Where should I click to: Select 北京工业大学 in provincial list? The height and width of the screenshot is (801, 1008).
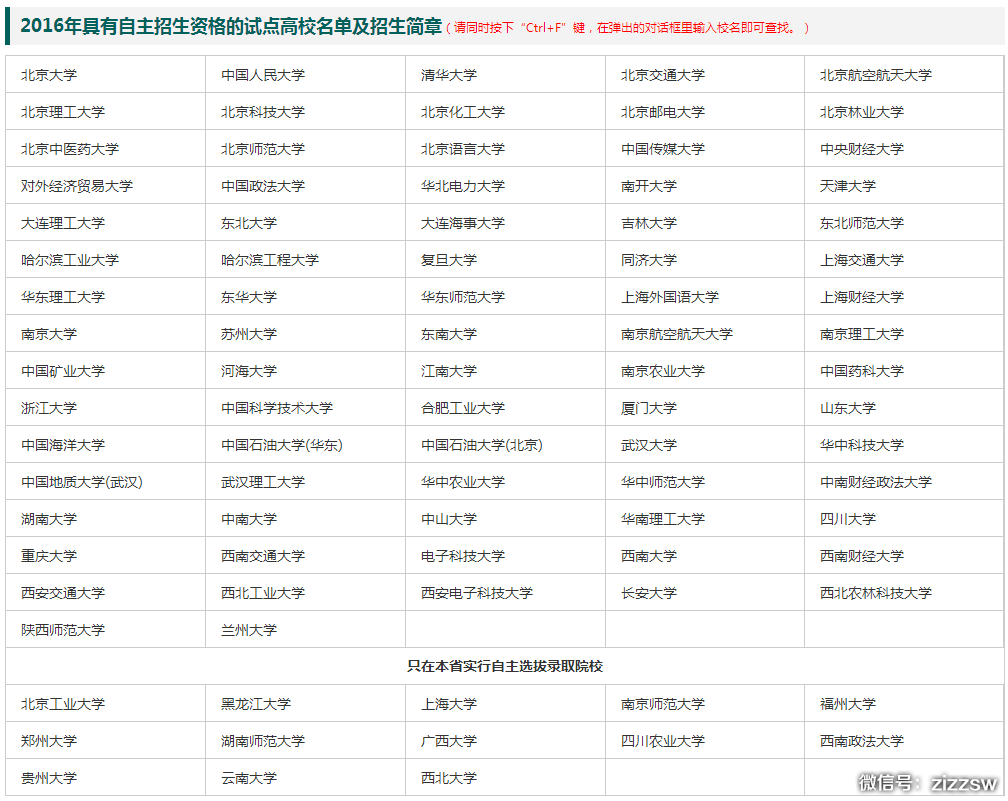click(63, 704)
